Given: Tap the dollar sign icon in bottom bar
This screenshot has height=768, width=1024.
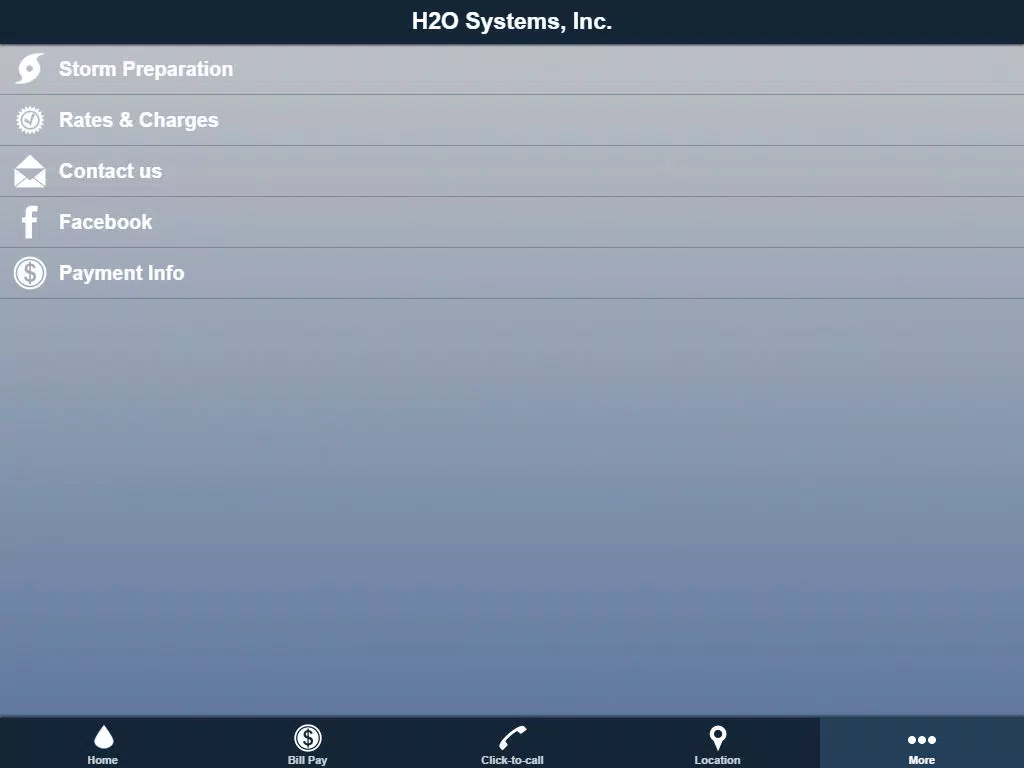Looking at the screenshot, I should click(x=307, y=738).
